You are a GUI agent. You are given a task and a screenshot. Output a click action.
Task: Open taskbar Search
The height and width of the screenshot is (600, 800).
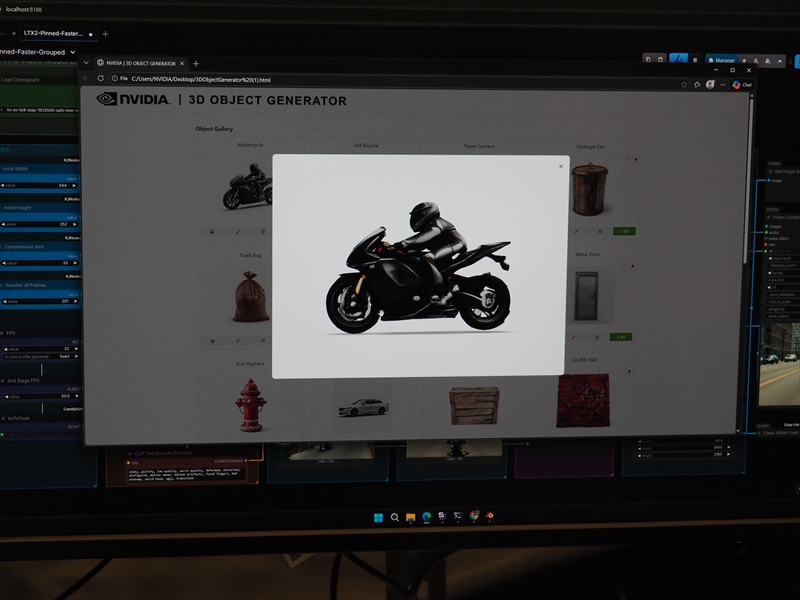(x=395, y=517)
